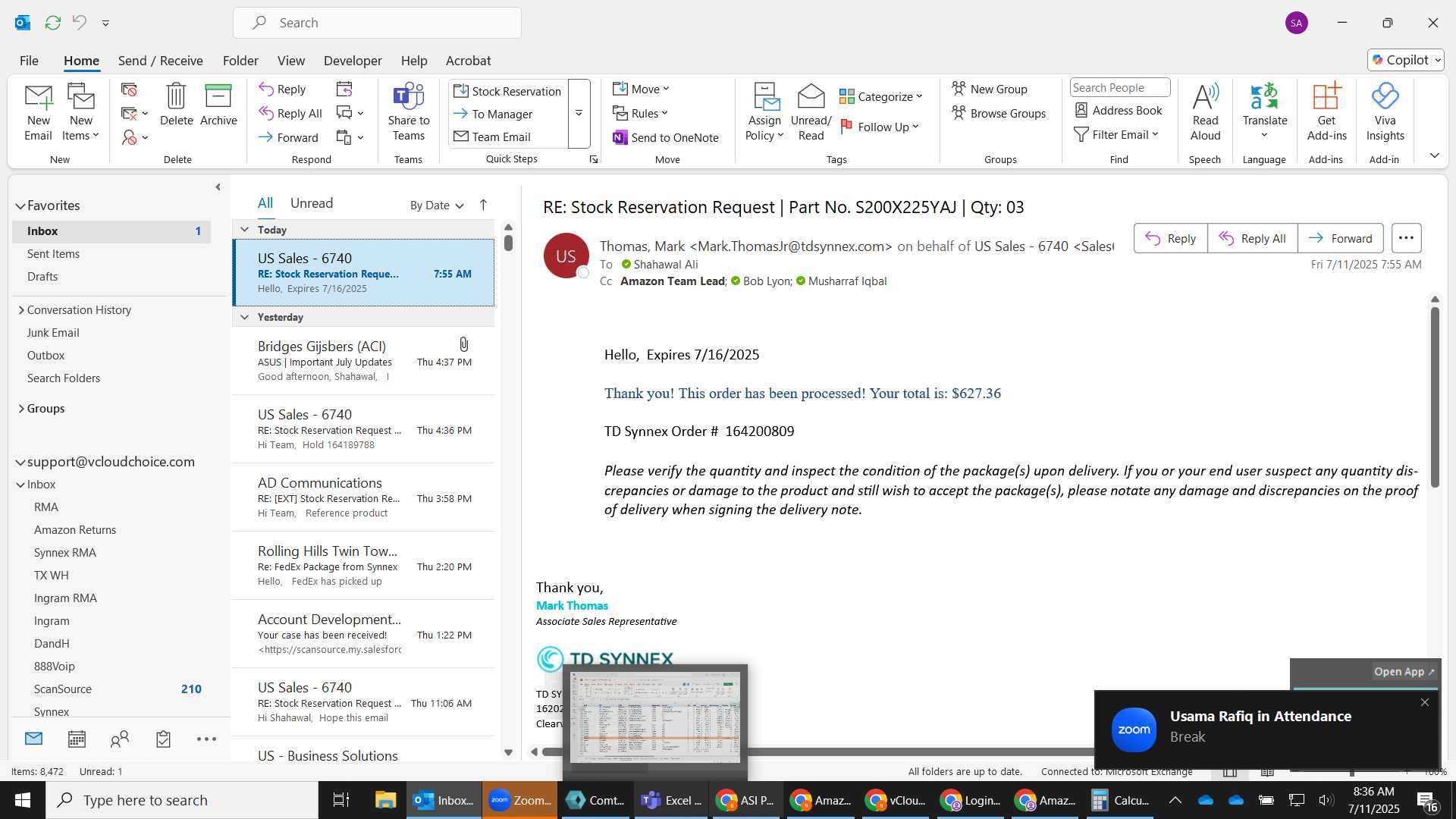This screenshot has width=1456, height=819.
Task: Click the New Email icon
Action: point(38,112)
